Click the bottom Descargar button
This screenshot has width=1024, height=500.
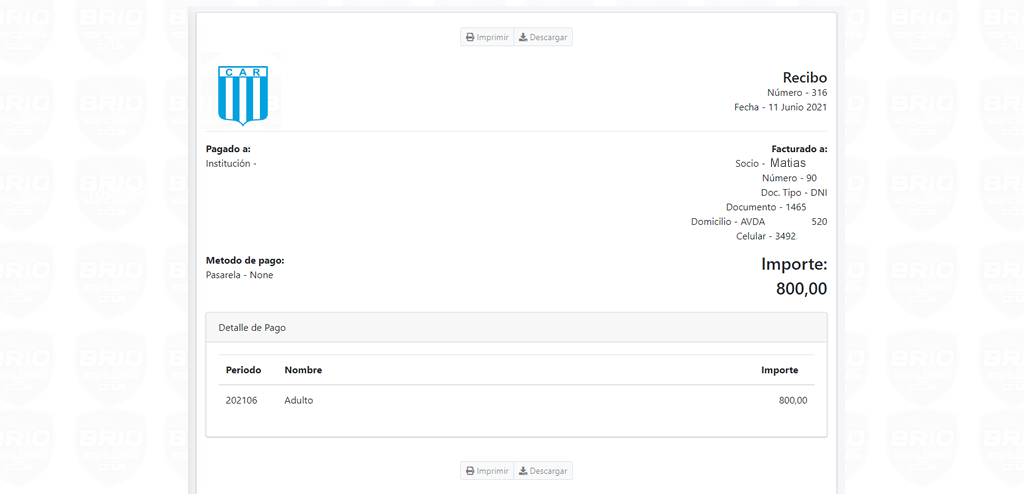(543, 471)
